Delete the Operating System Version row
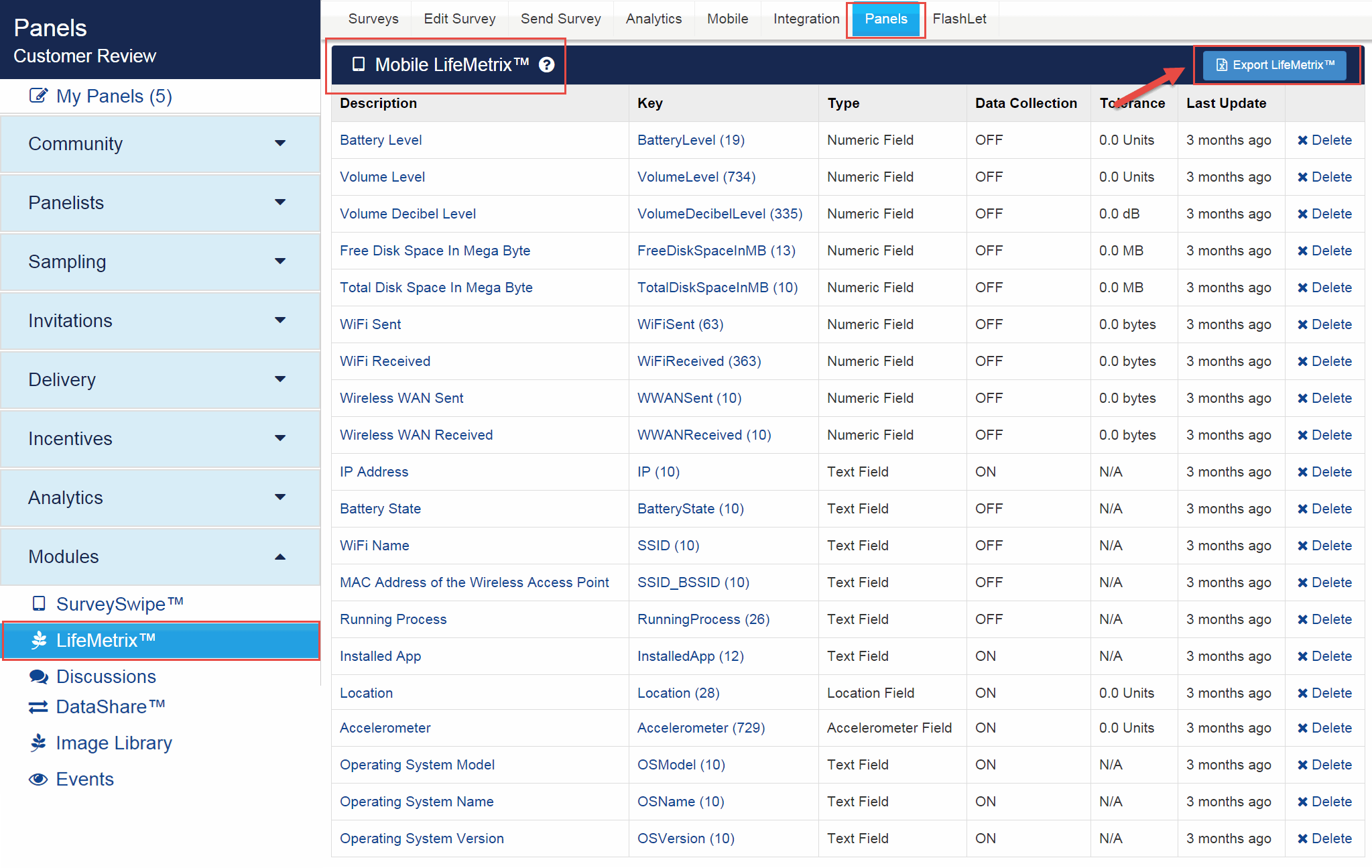Screen dimensions: 1372x868 (1324, 839)
